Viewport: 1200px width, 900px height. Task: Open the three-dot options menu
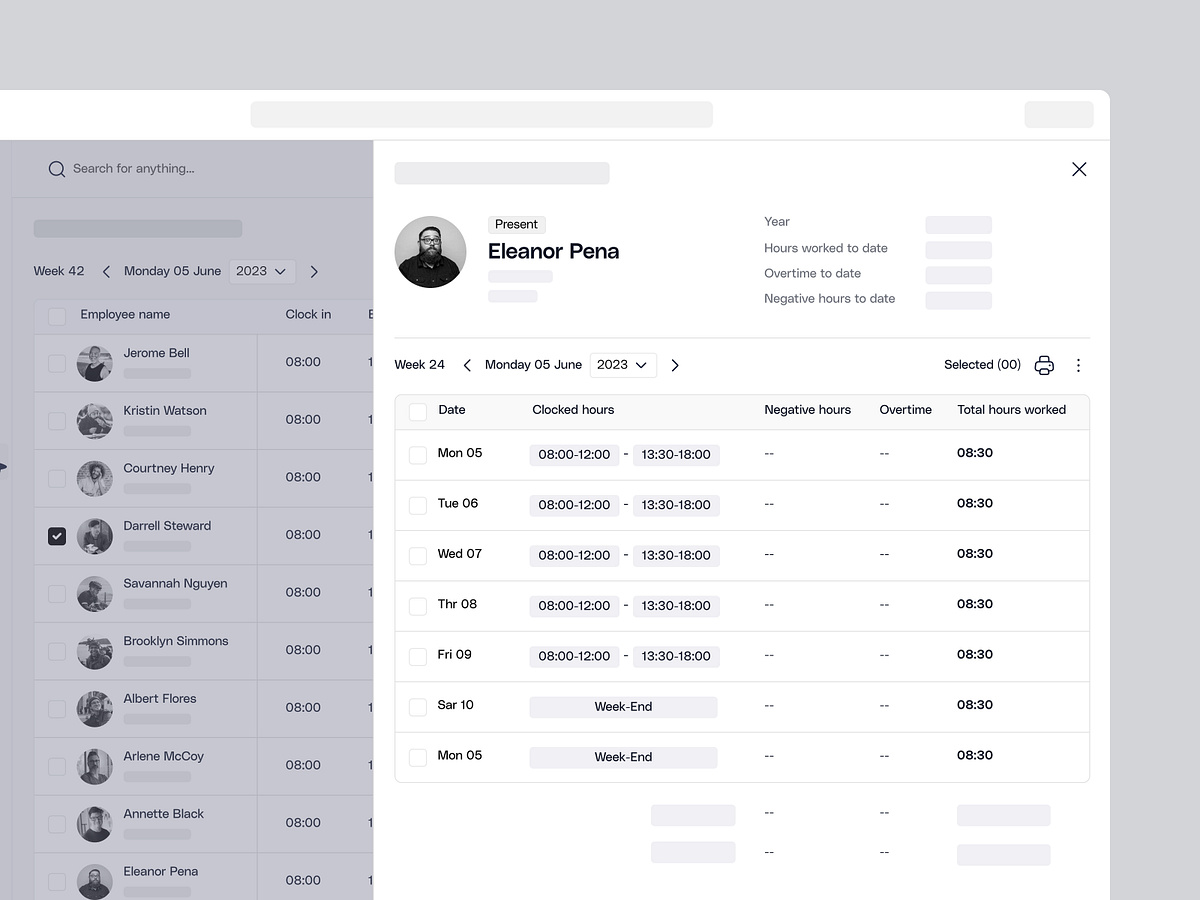(x=1078, y=365)
